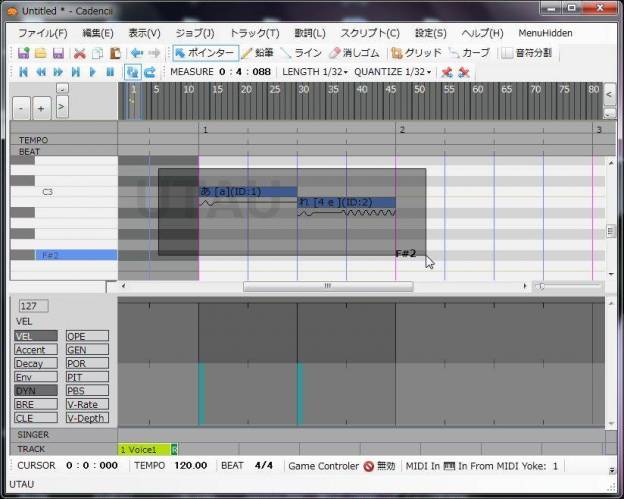Copy selection using the copy icon
Image resolution: width=624 pixels, height=499 pixels.
98,53
